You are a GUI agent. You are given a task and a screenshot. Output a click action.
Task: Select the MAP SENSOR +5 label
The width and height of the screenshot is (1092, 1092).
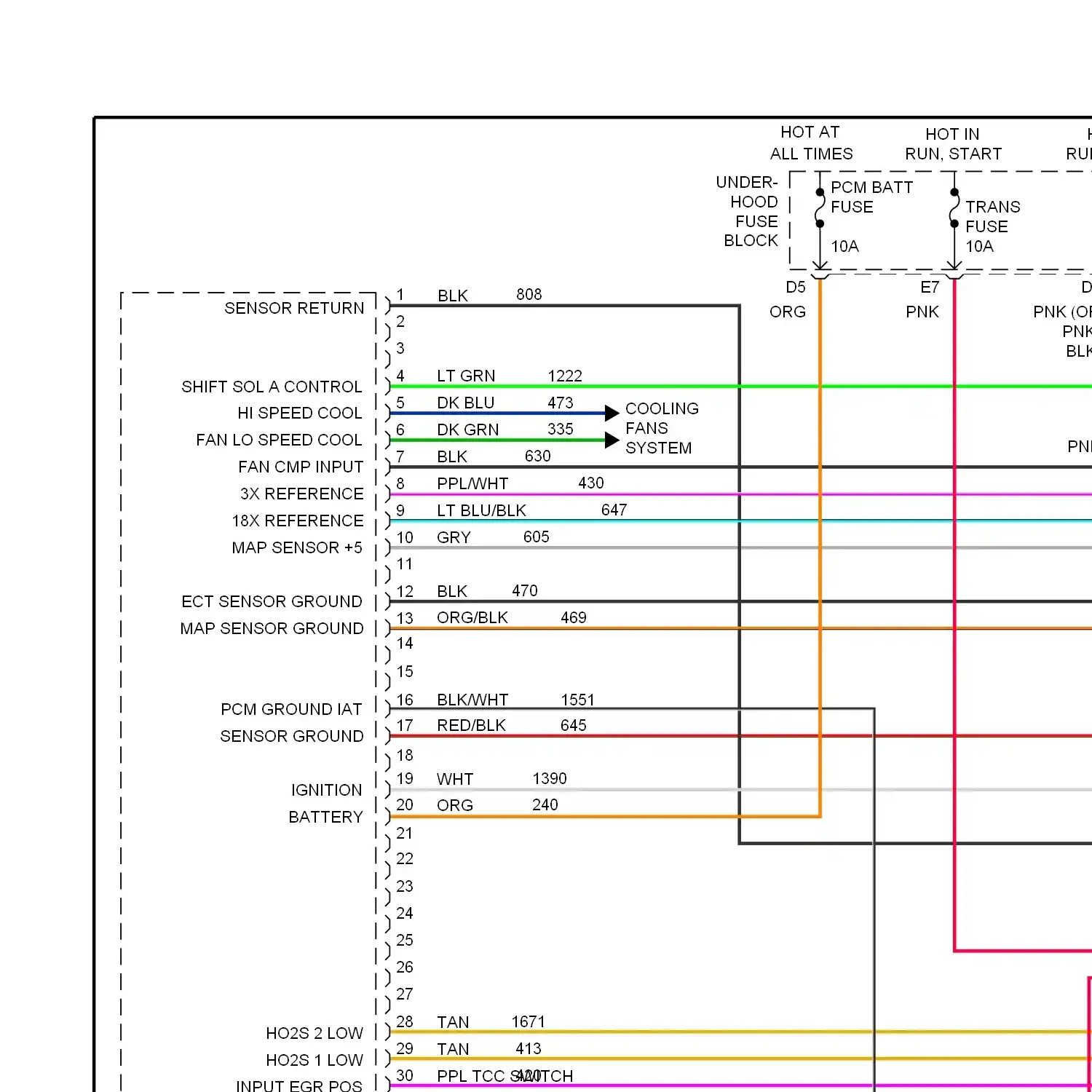coord(297,547)
